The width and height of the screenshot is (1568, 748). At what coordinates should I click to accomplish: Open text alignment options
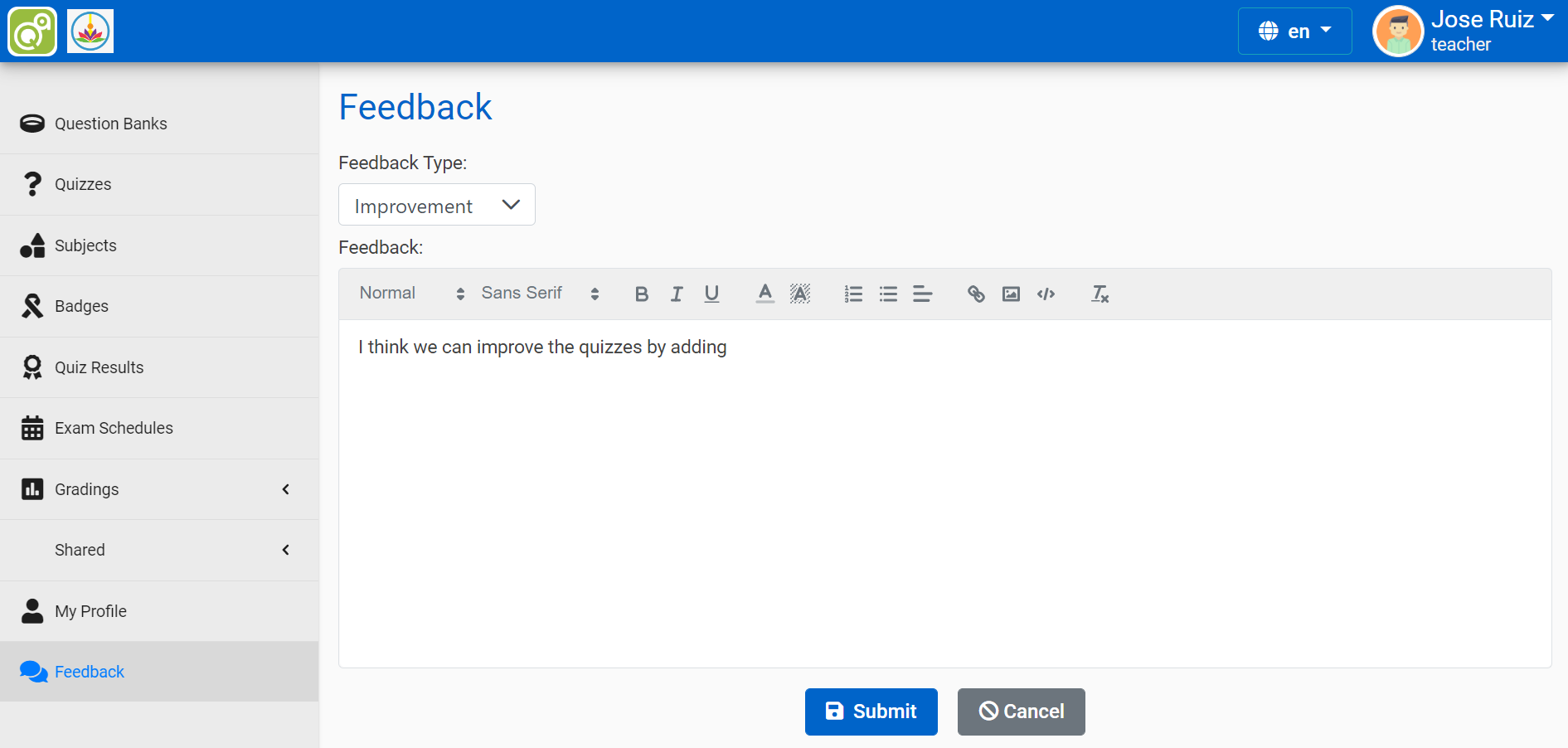pos(923,294)
